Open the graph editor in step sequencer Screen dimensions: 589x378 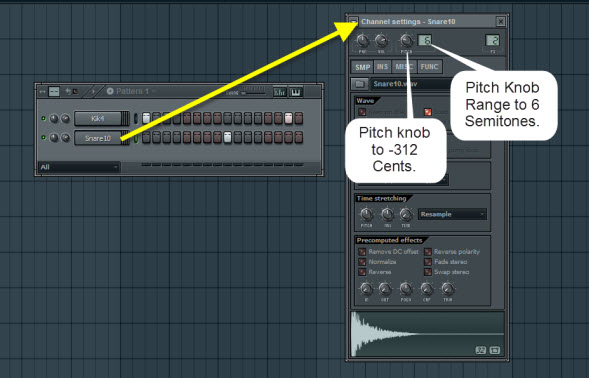click(x=279, y=92)
